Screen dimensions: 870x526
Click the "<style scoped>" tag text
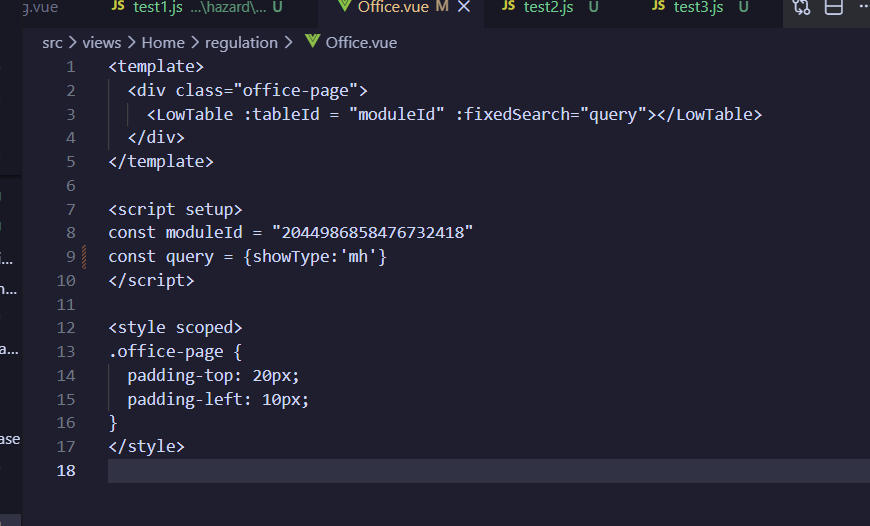coord(175,327)
